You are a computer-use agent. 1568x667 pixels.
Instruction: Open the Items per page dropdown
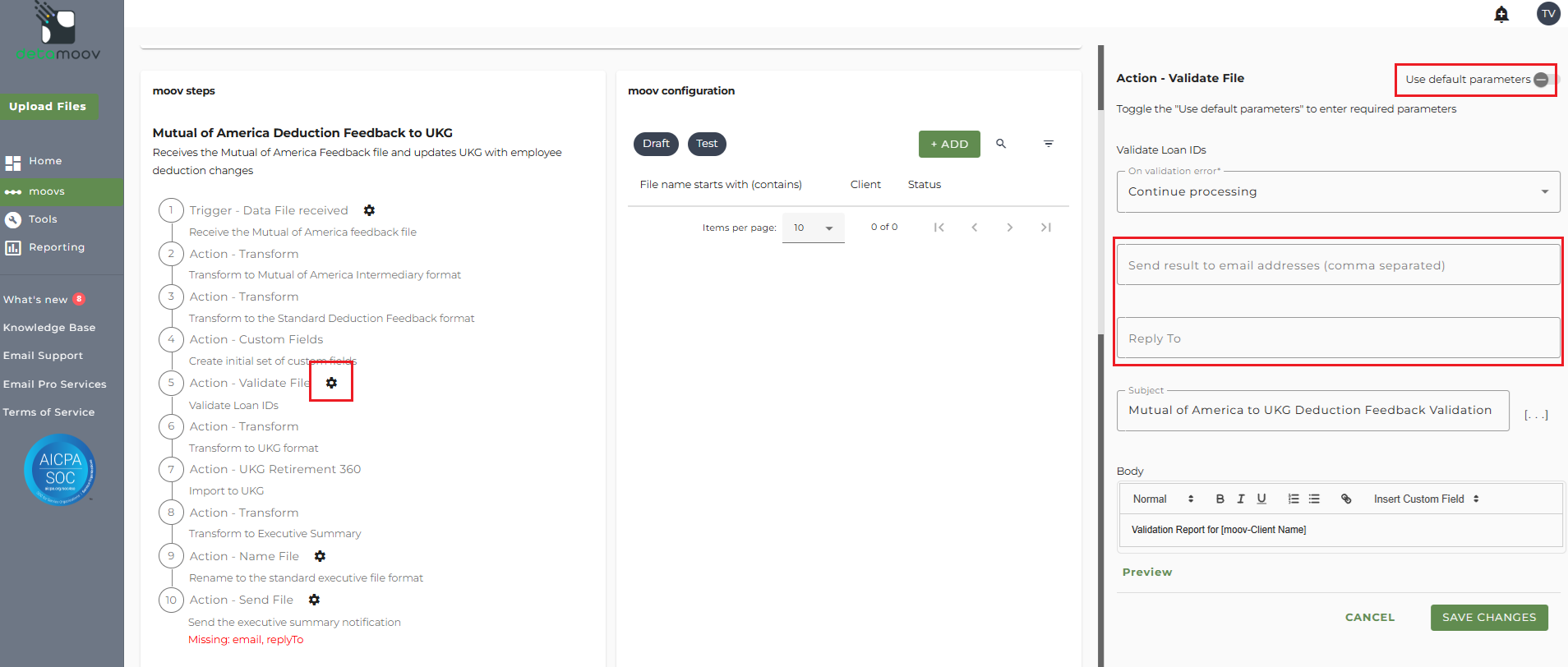pyautogui.click(x=813, y=228)
